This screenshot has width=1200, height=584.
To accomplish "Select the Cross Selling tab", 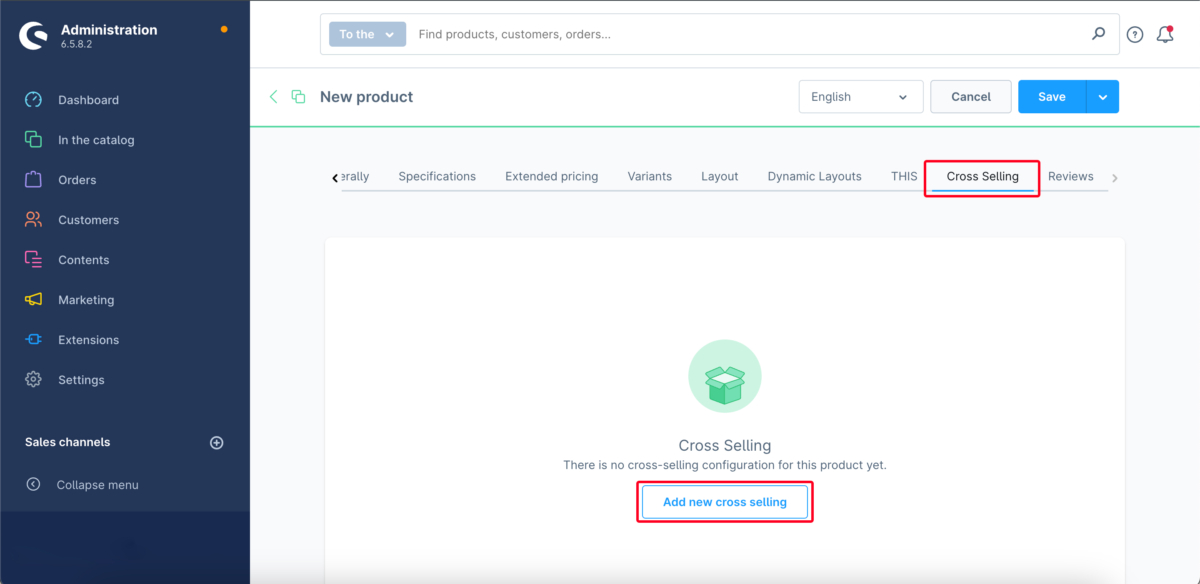I will coord(983,176).
